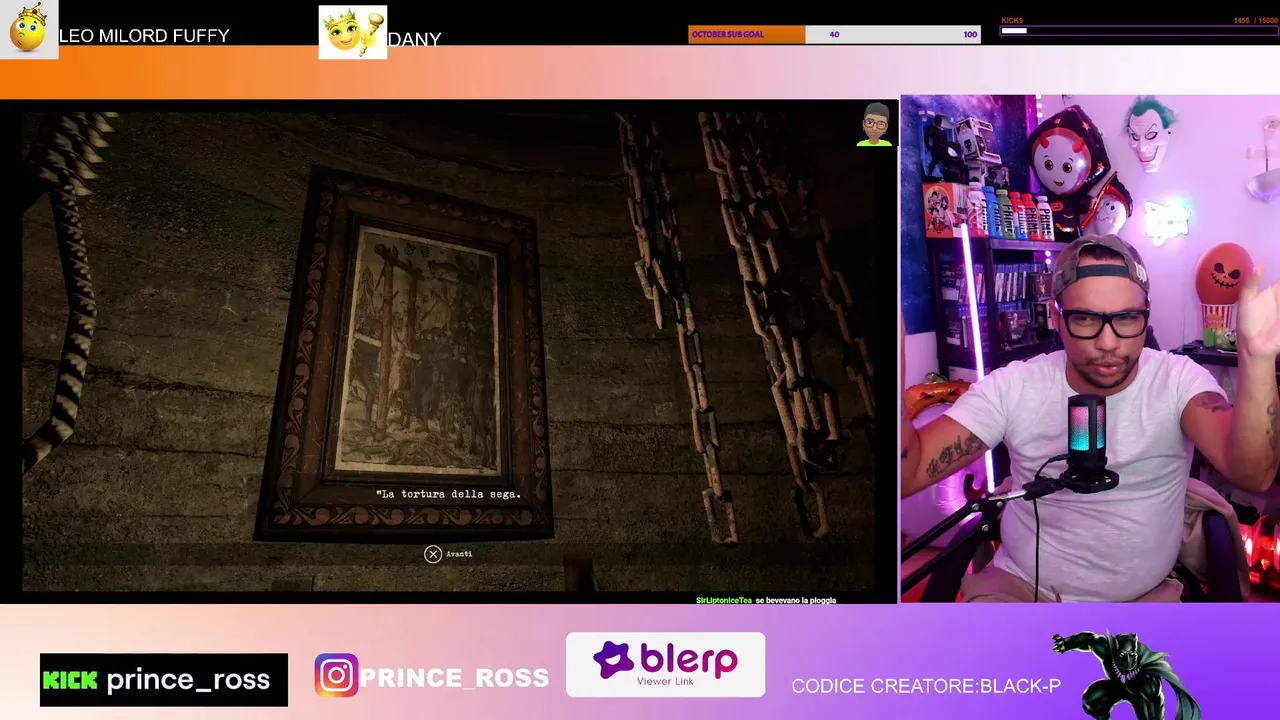
Task: Click the framed painting in the game
Action: 404,355
